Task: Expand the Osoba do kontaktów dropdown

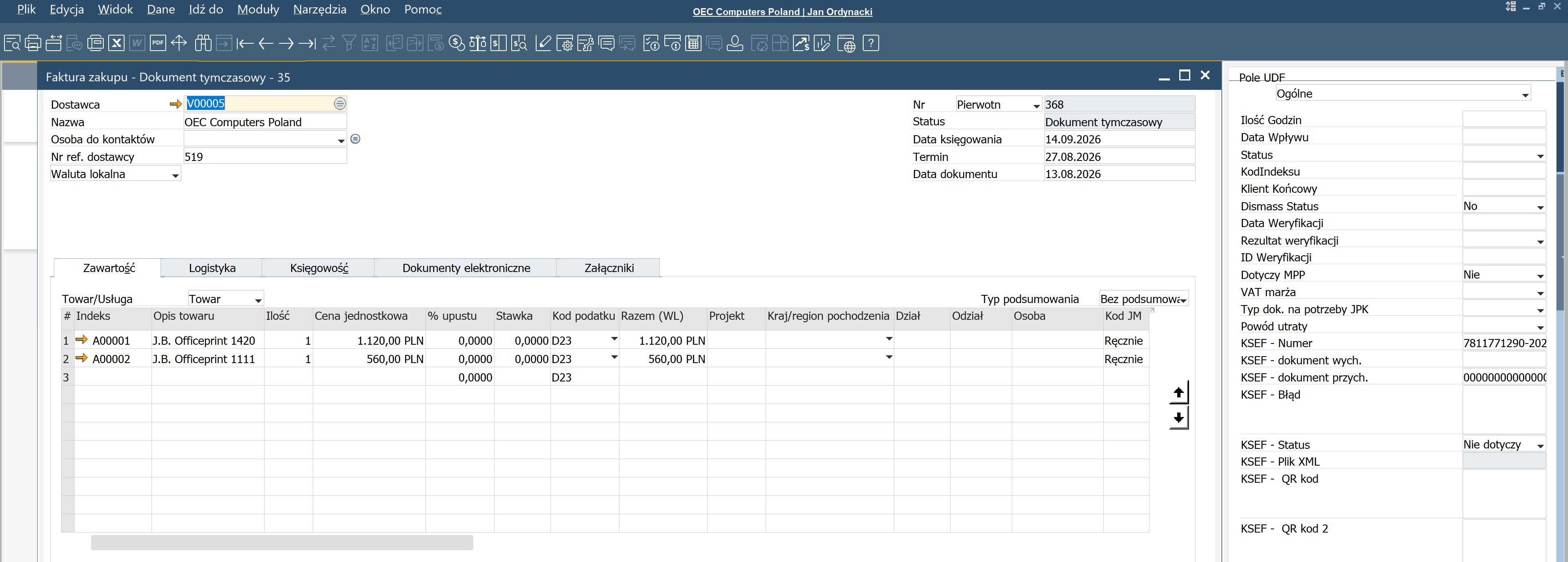Action: pyautogui.click(x=341, y=140)
